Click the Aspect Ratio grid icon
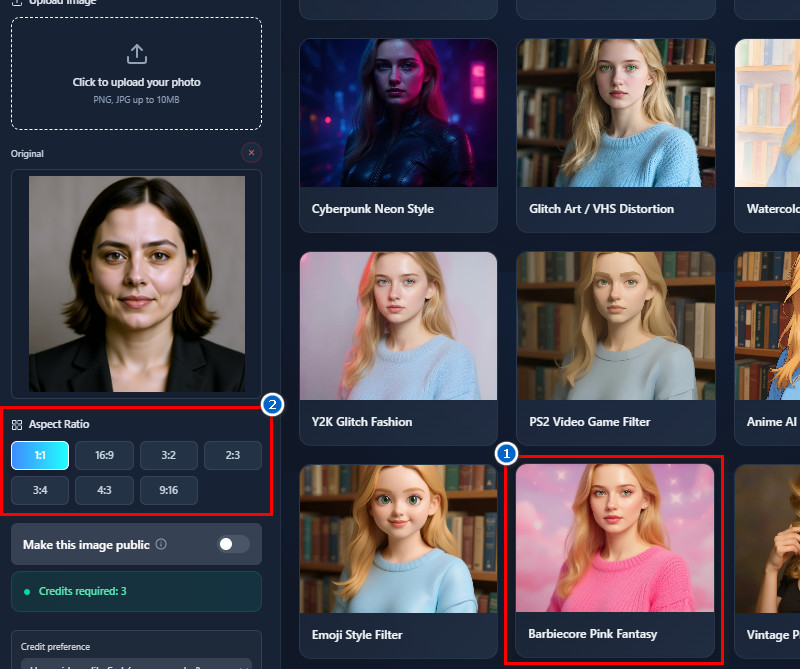Screen dimensions: 800x669 point(17,425)
